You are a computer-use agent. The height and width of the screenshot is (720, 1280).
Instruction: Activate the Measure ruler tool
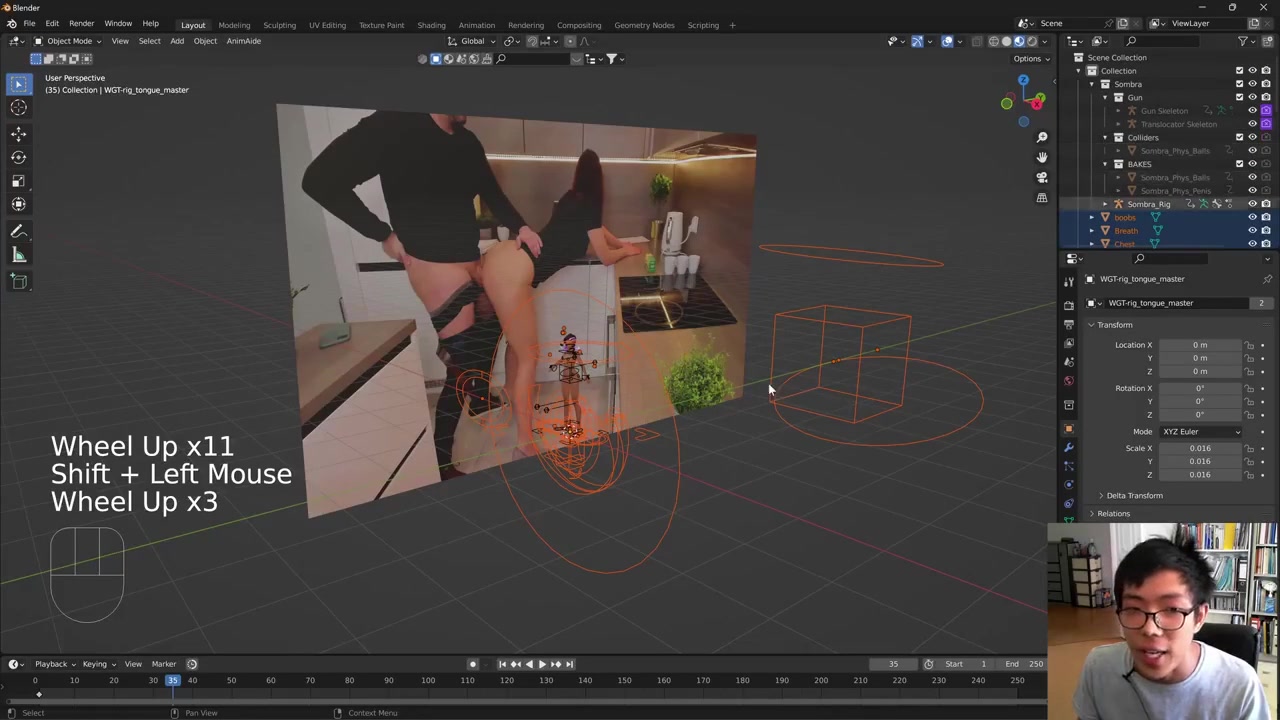[x=18, y=255]
